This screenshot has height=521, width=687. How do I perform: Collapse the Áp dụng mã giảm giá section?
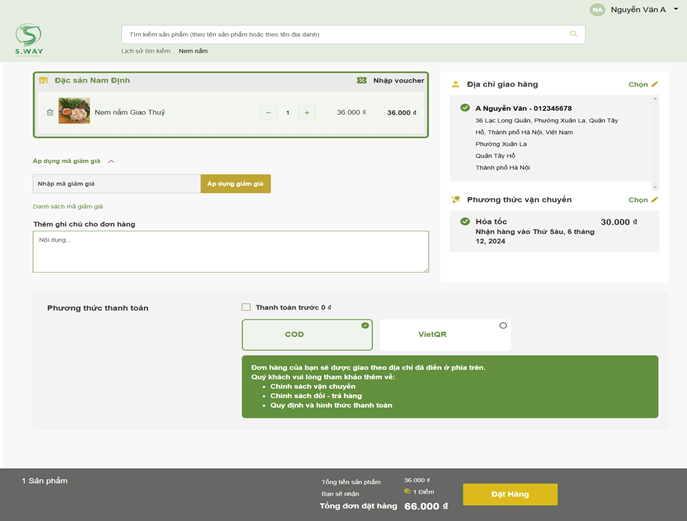coord(111,161)
